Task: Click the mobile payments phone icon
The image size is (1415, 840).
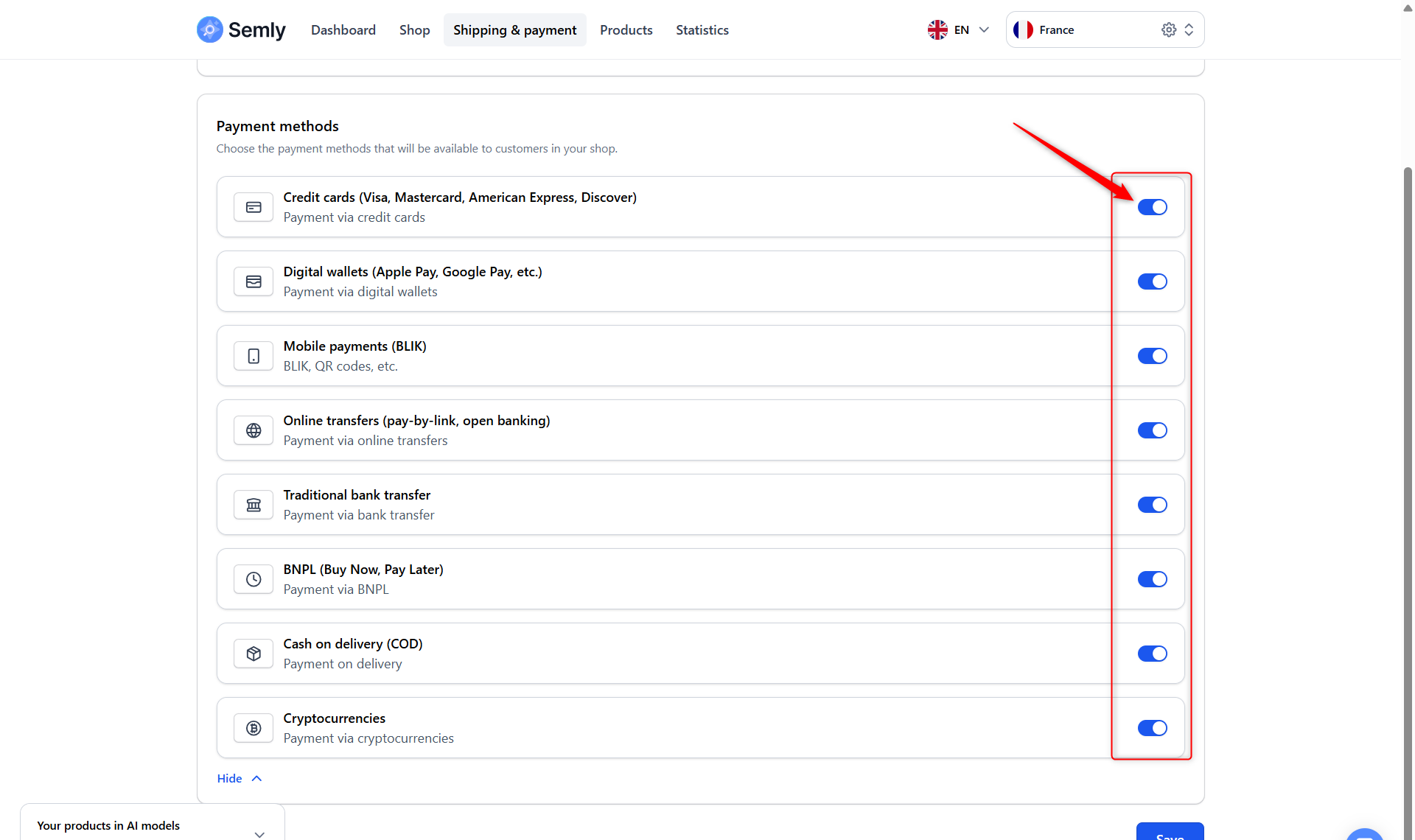Action: (254, 356)
